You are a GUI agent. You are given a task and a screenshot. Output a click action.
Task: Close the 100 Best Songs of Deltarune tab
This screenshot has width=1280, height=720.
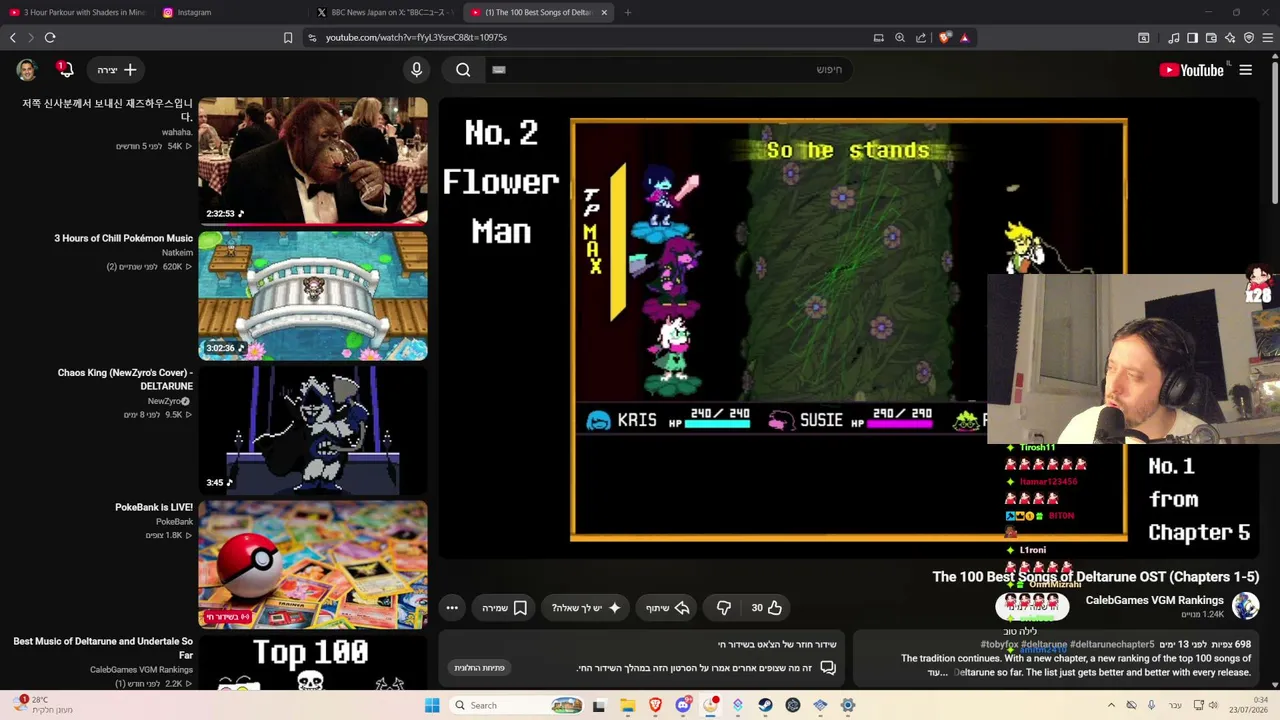tap(604, 12)
